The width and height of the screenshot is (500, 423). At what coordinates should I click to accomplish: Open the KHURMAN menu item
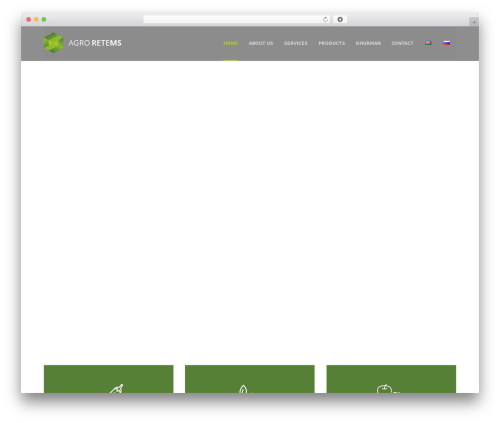[x=368, y=43]
